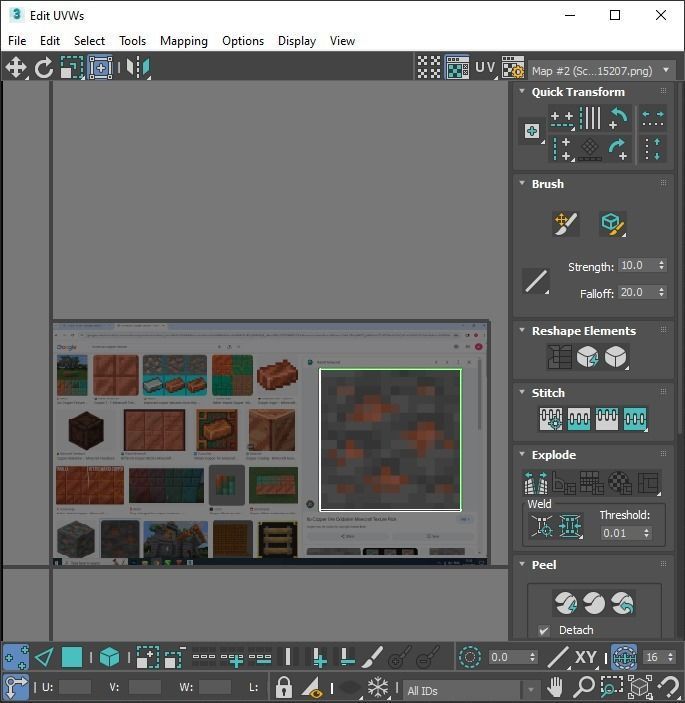Switch to Vertex sub-object mode

[x=16, y=658]
